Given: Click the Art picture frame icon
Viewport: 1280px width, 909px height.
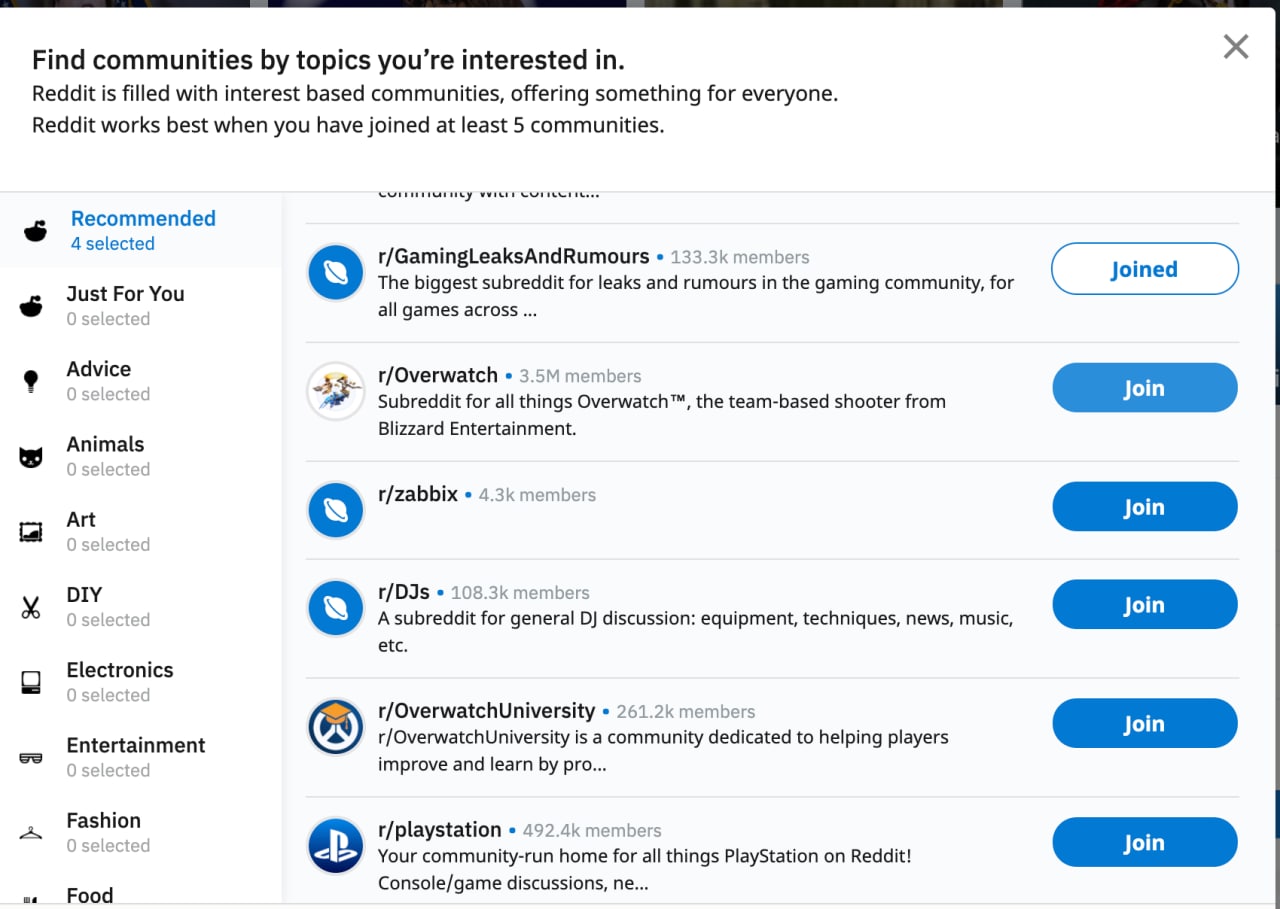Looking at the screenshot, I should tap(31, 532).
